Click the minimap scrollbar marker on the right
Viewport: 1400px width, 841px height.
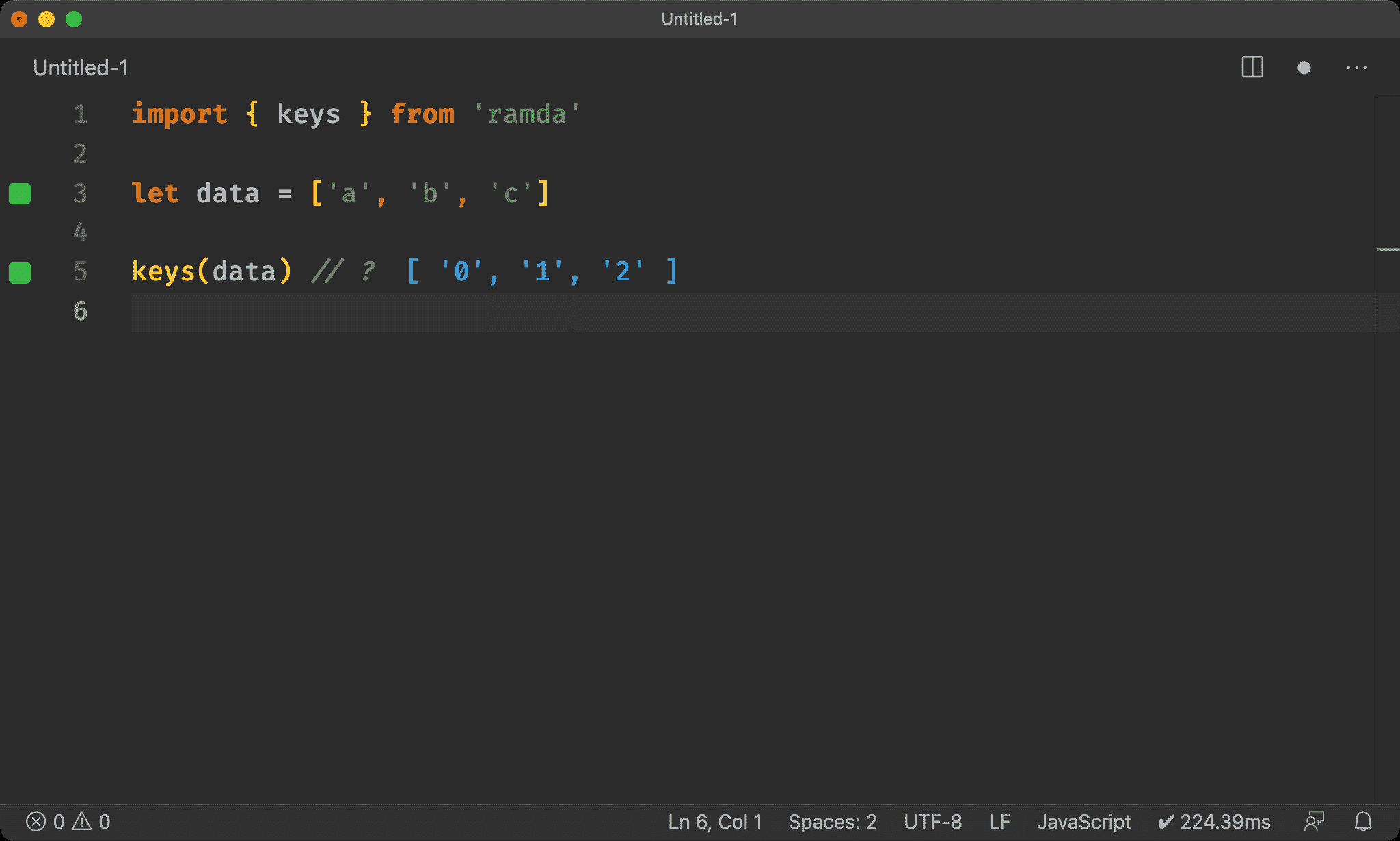click(x=1388, y=250)
